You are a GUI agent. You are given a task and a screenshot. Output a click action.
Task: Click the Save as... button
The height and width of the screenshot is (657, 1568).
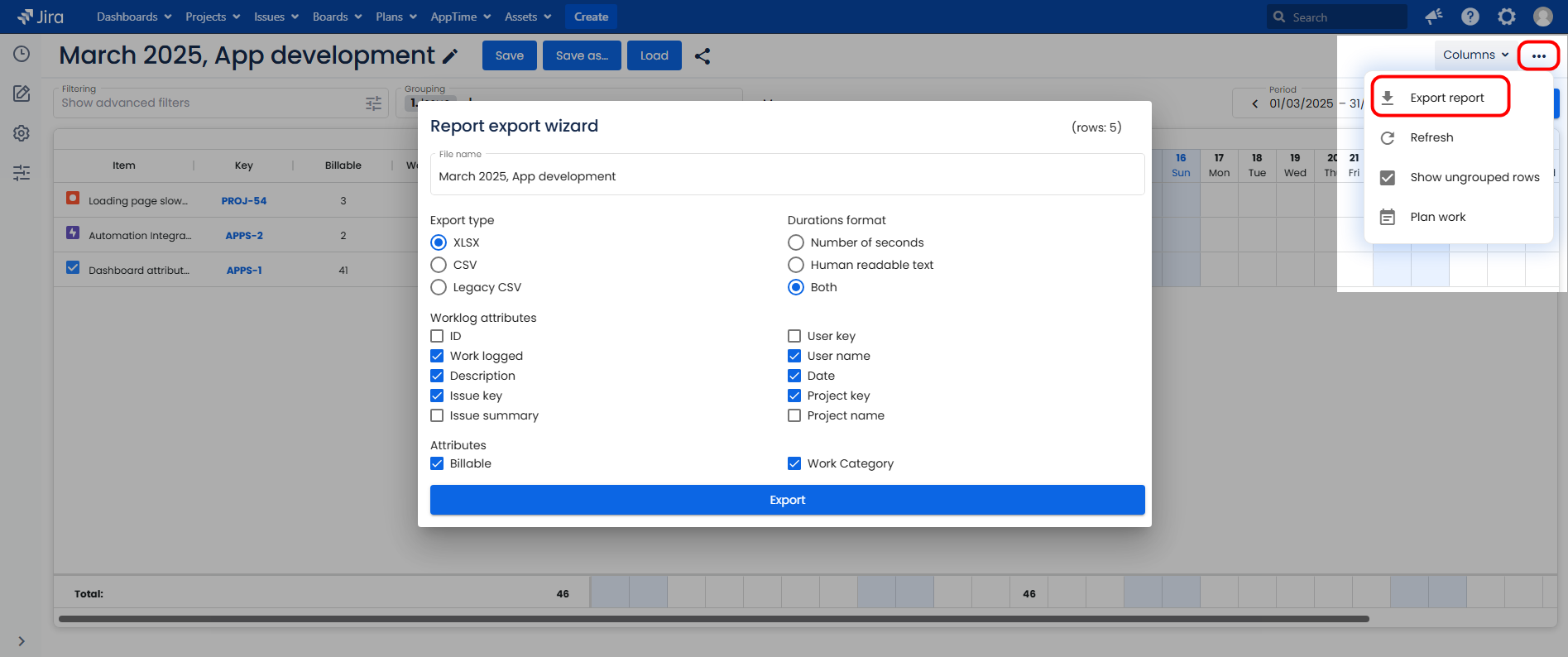[x=582, y=55]
